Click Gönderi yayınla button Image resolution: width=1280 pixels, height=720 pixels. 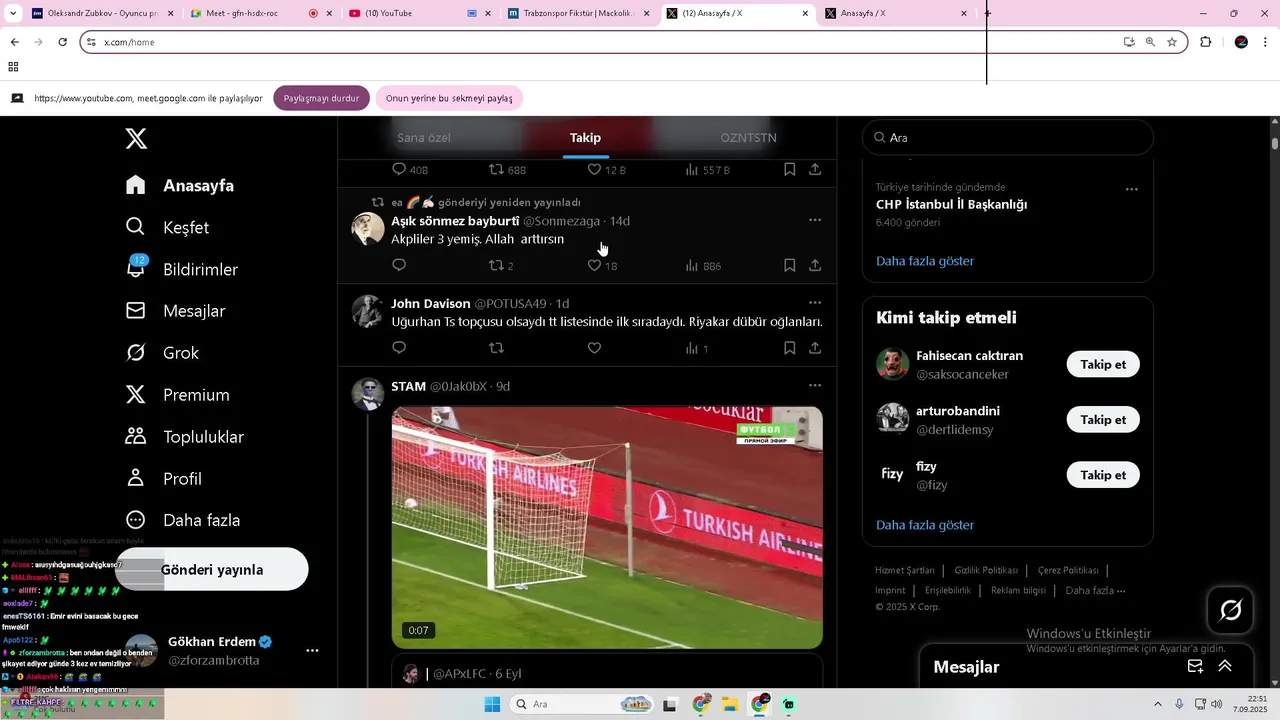[x=212, y=570]
